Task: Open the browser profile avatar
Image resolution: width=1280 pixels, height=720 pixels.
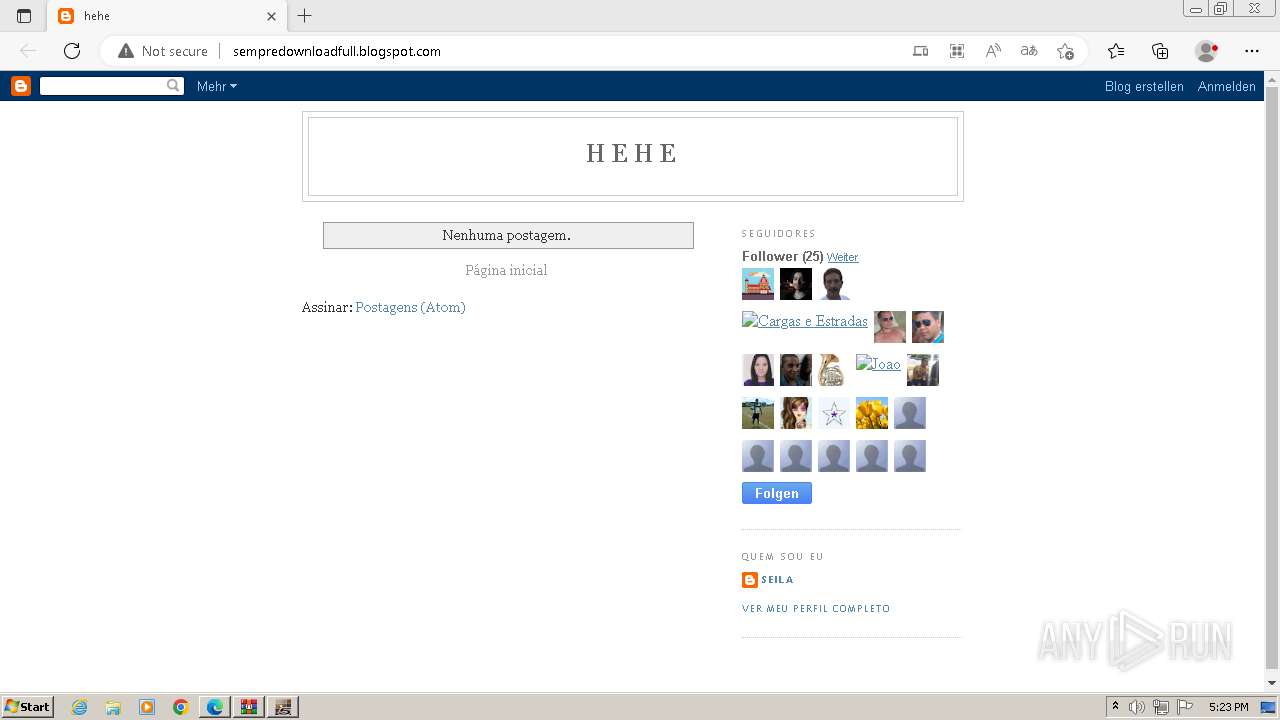Action: (1207, 51)
